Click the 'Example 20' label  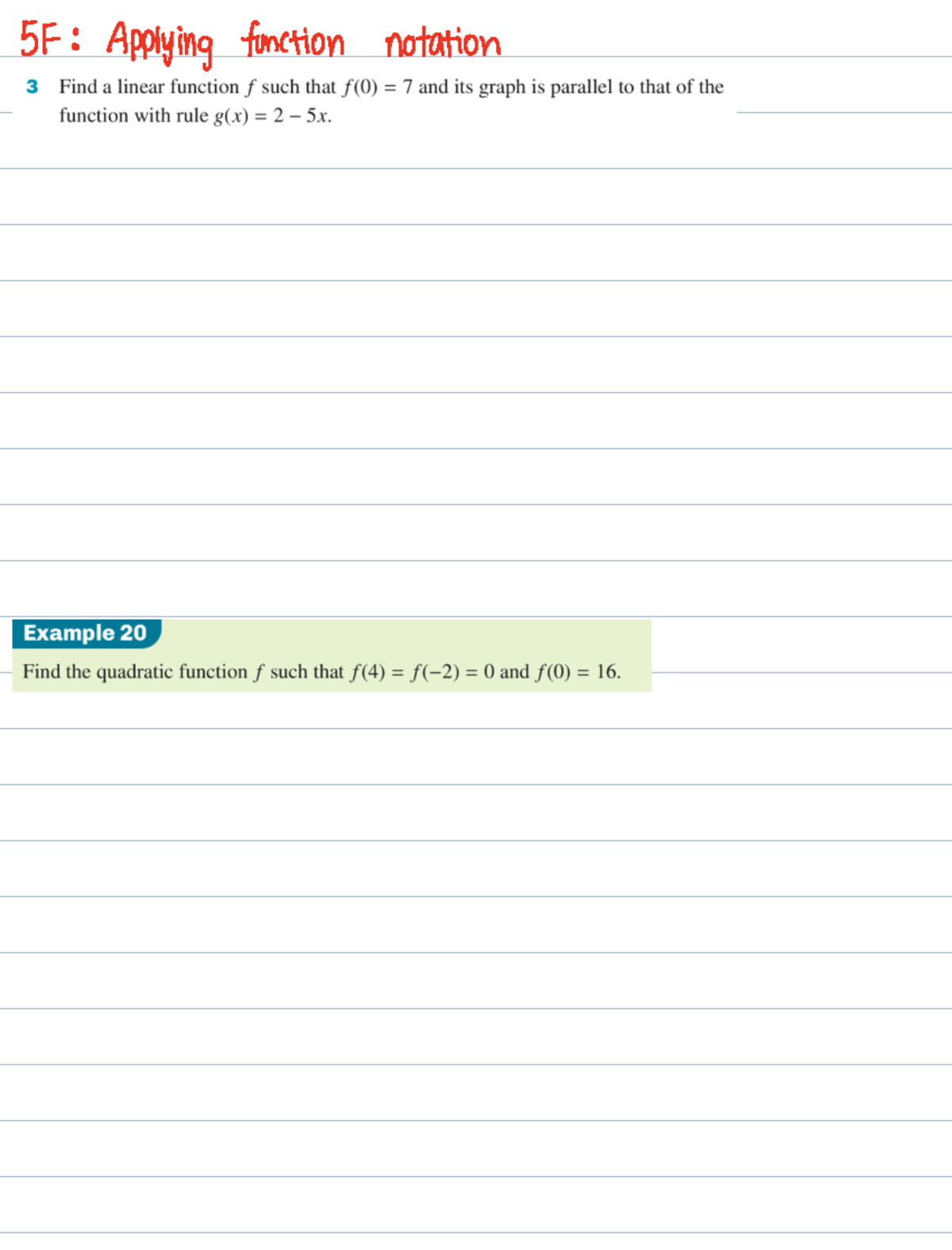[85, 633]
